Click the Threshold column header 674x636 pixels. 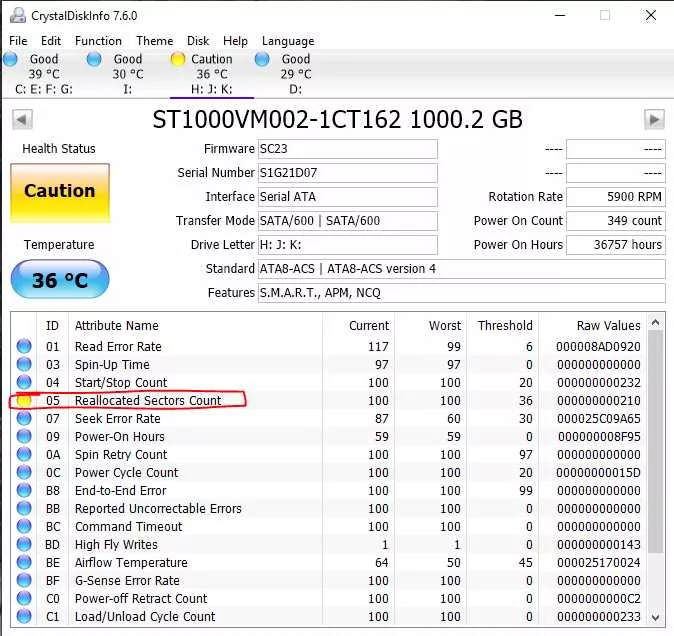[505, 326]
